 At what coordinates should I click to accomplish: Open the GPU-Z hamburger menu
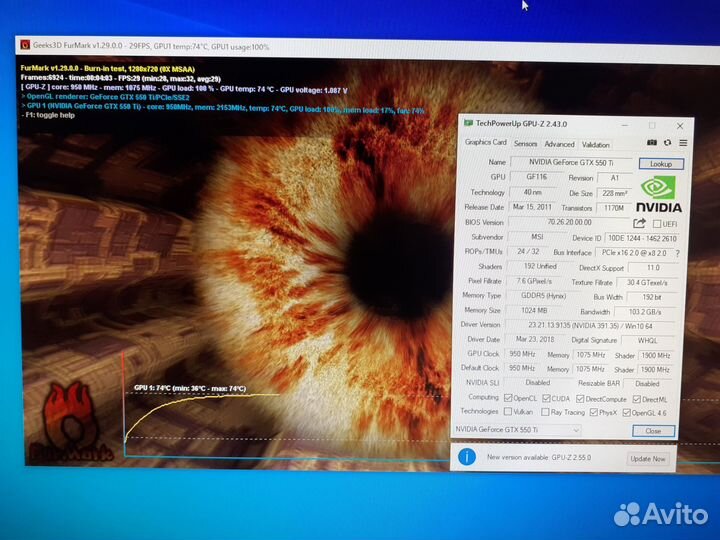click(x=683, y=143)
